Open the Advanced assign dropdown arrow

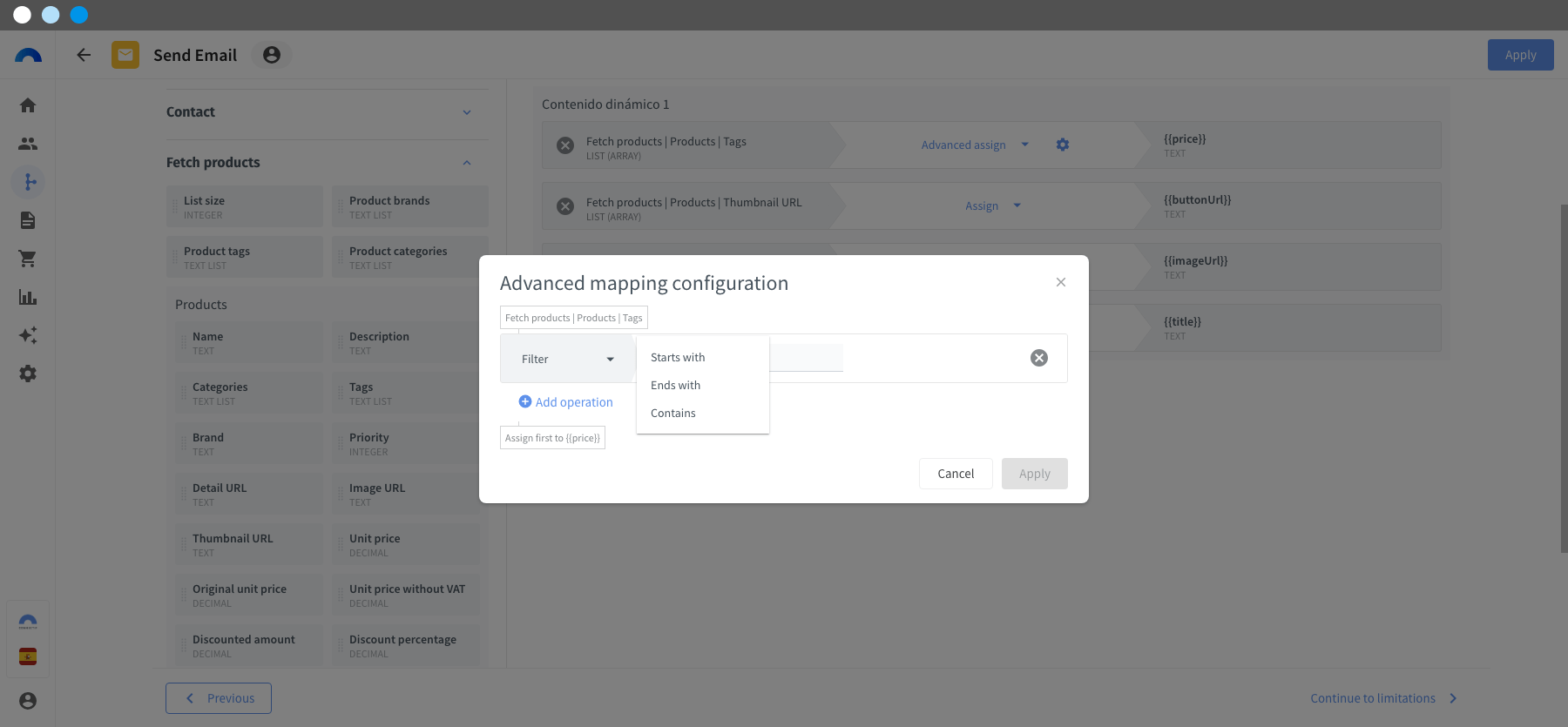click(x=1025, y=145)
